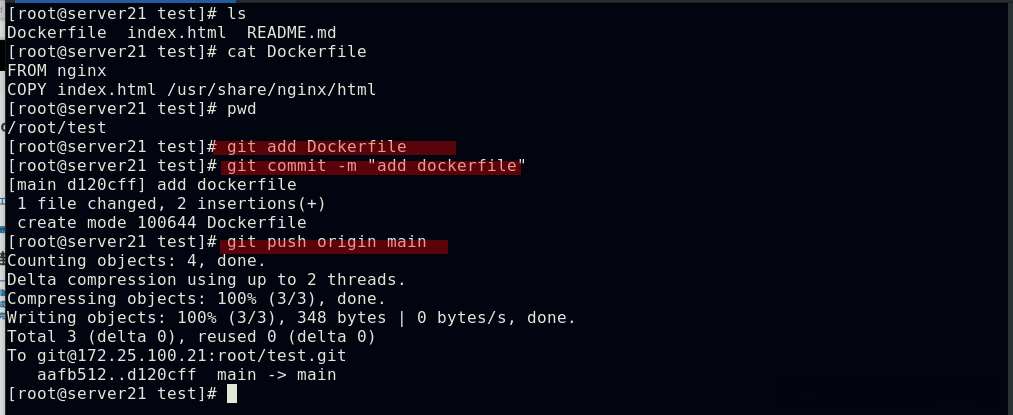Click the "1 file changed" summary line

click(170, 204)
